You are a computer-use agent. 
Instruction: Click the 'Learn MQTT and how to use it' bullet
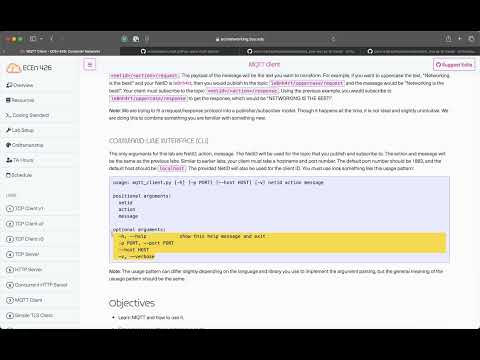coord(151,318)
